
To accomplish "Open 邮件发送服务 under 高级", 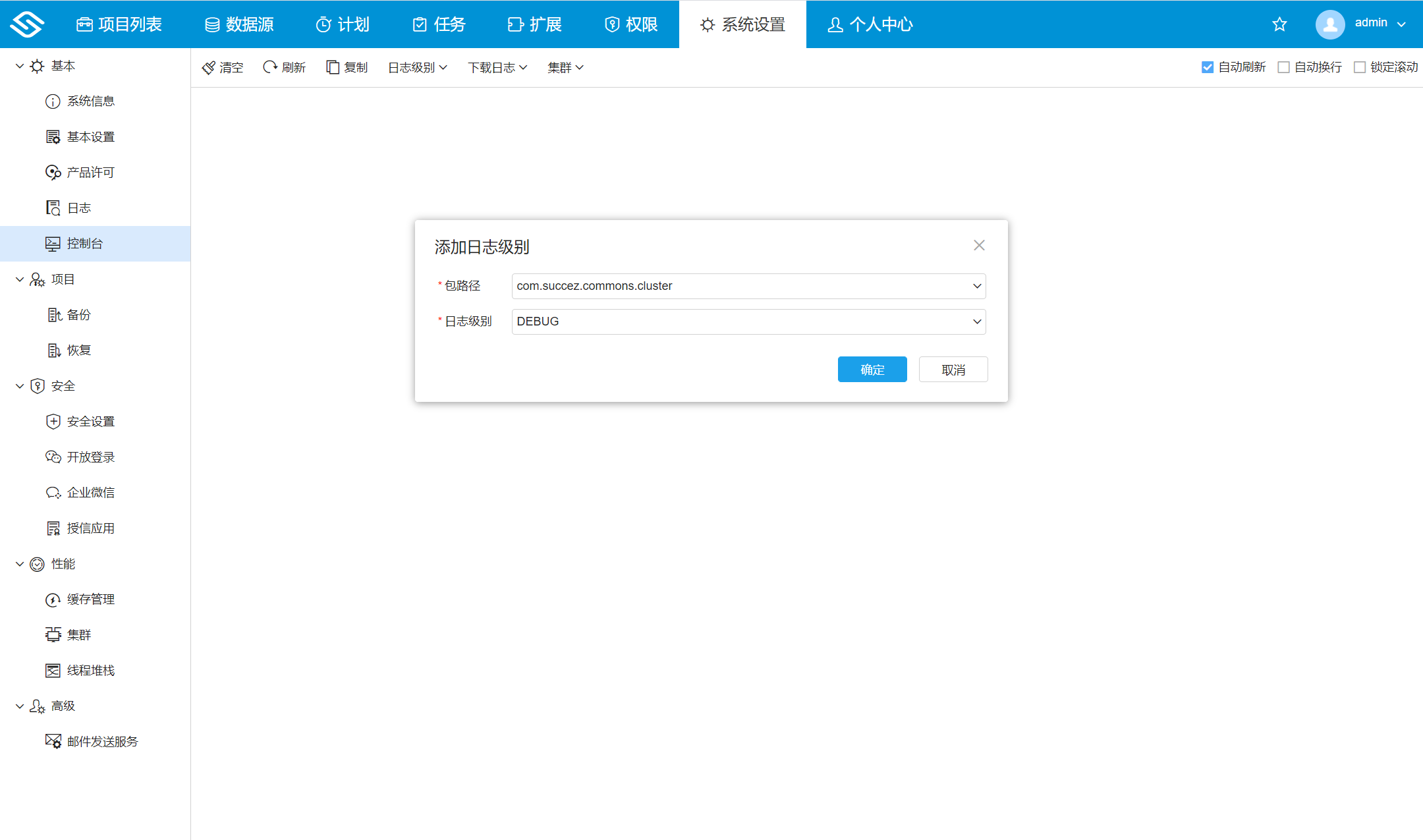I will click(101, 741).
